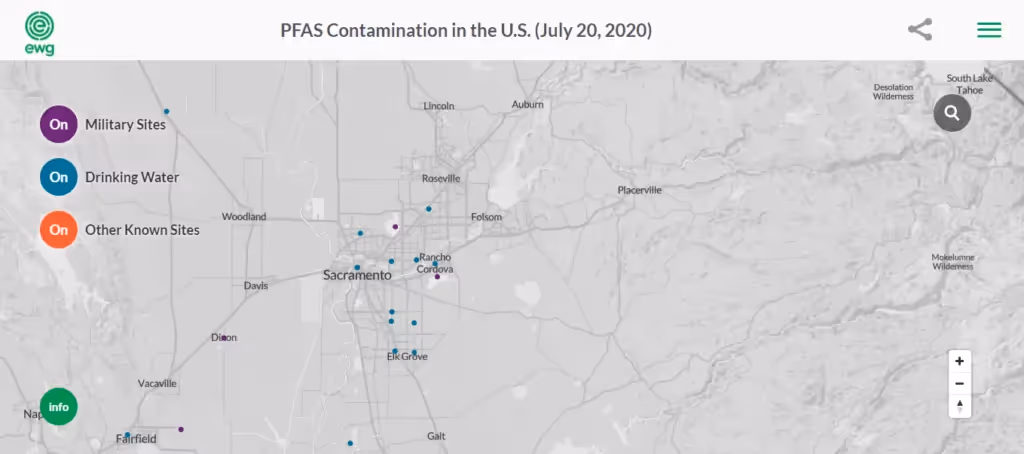The height and width of the screenshot is (454, 1024).
Task: Reset map bearing with compass button
Action: tap(959, 406)
